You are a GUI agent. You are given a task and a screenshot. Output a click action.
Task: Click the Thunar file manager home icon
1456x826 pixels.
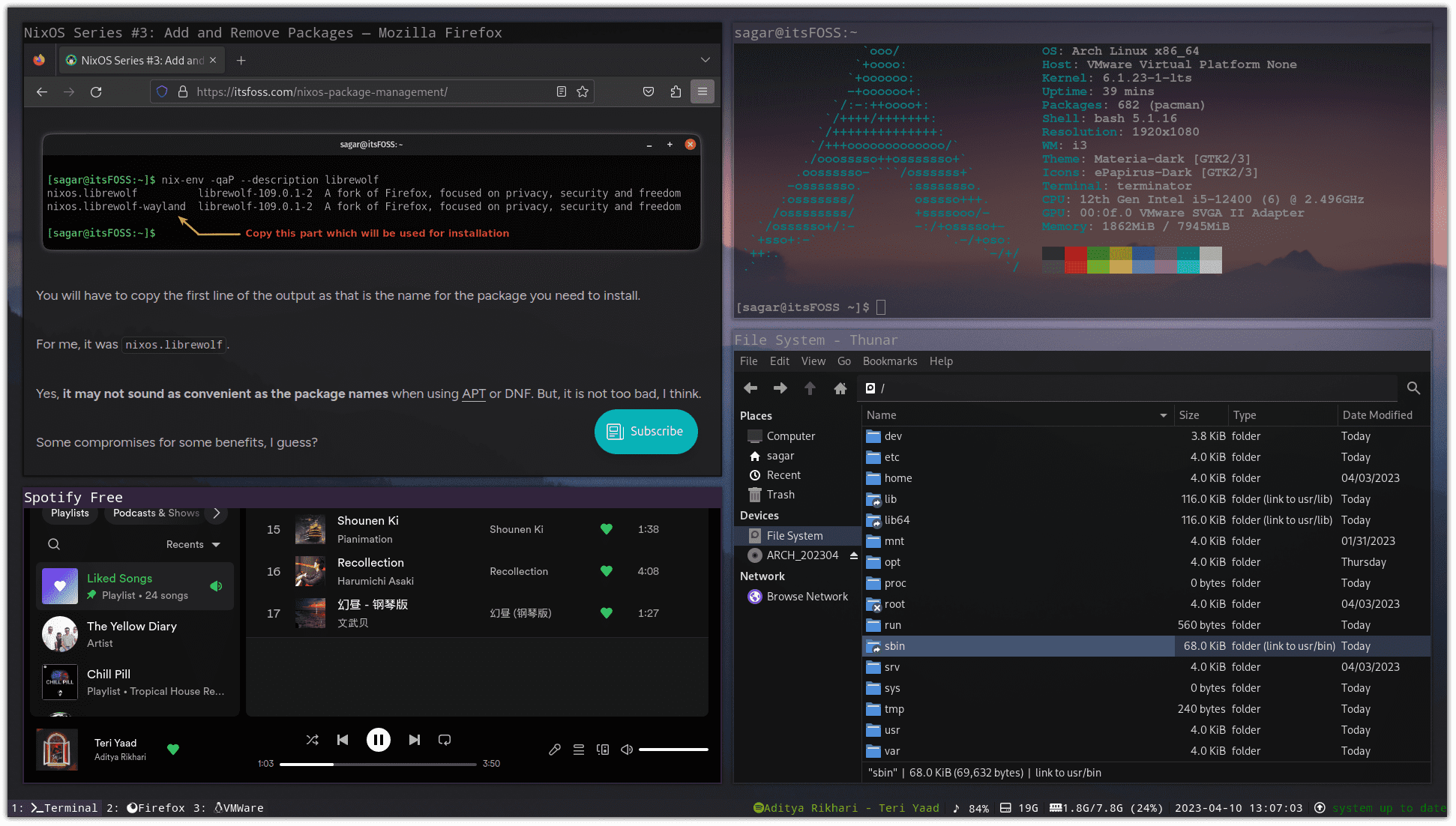840,388
